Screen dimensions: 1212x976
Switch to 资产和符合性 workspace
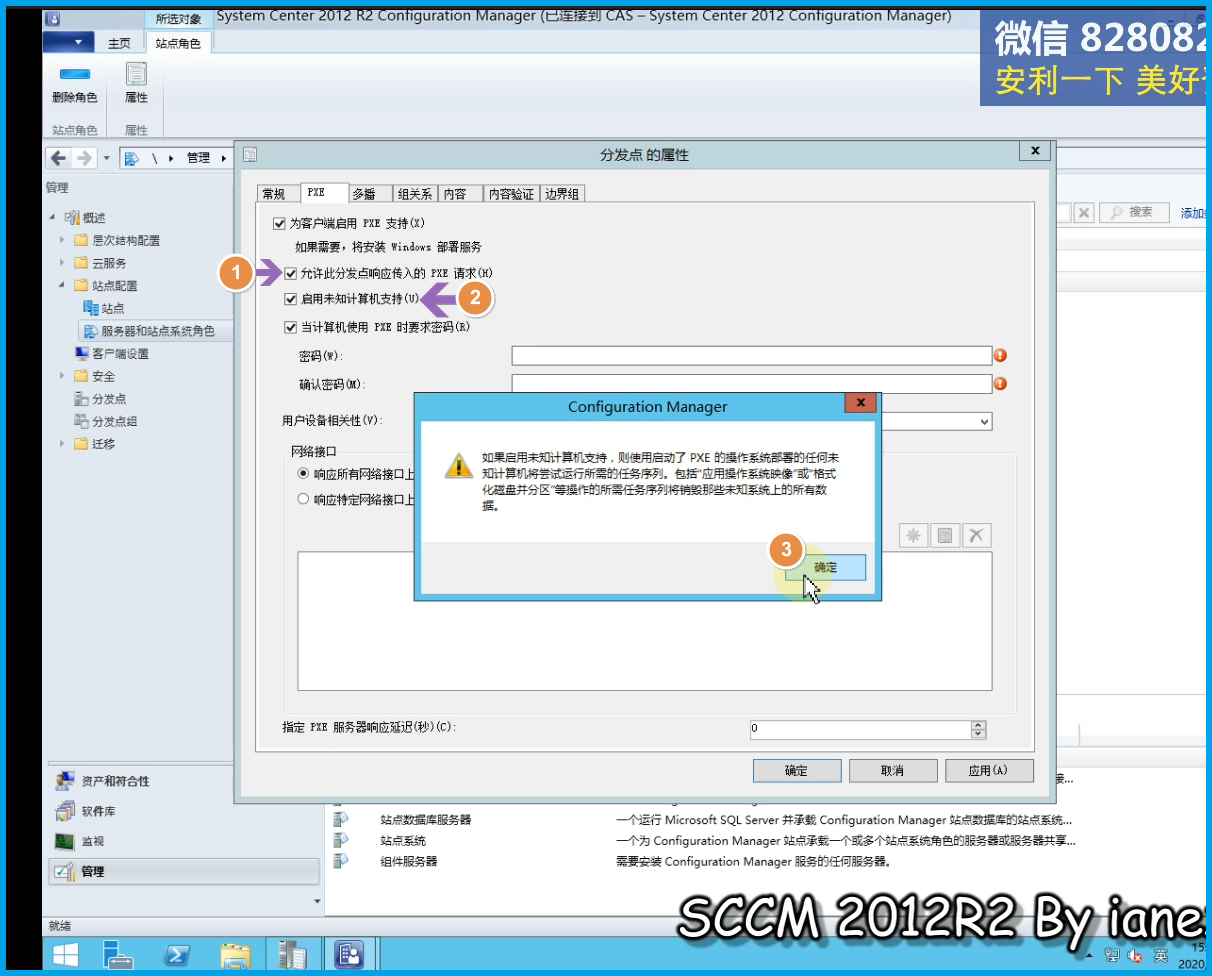(115, 781)
